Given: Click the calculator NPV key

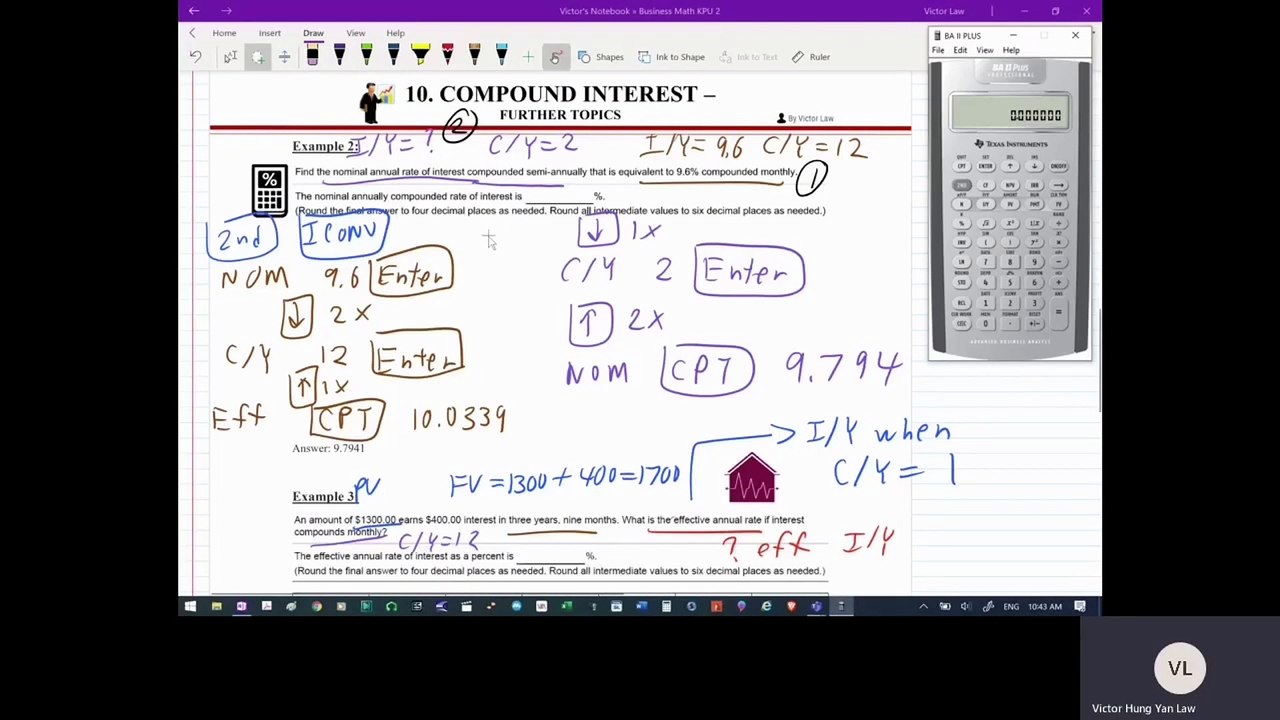Looking at the screenshot, I should click(1010, 185).
